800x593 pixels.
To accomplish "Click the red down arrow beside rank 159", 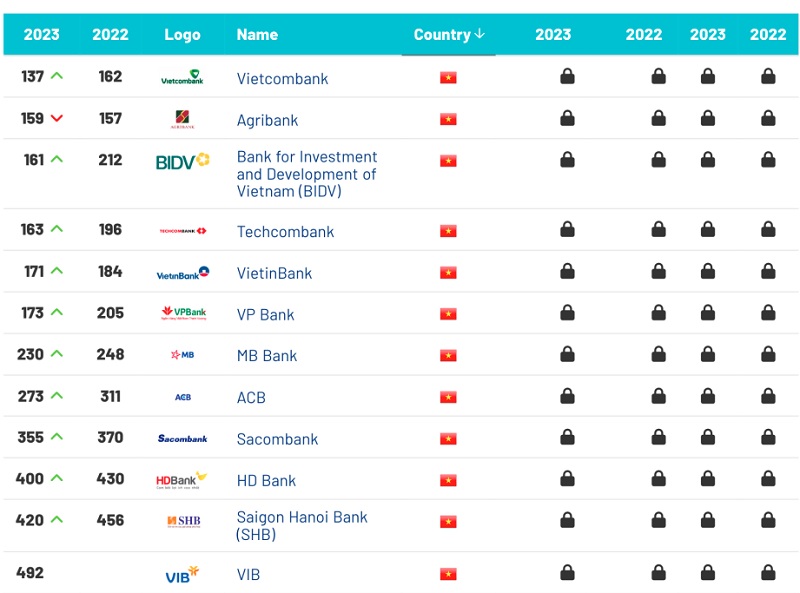I will tap(57, 118).
